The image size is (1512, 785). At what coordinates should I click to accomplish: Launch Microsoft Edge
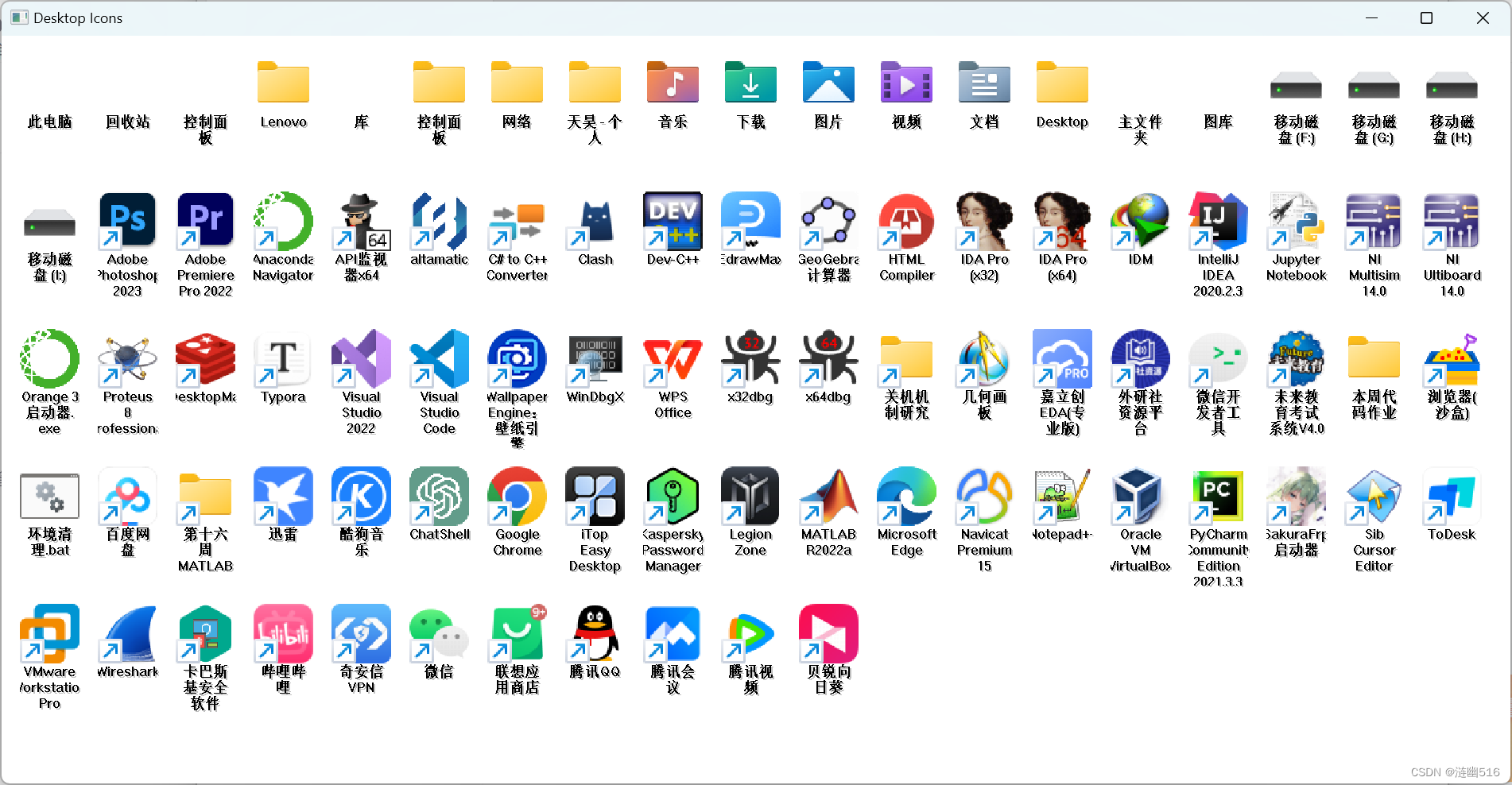906,496
